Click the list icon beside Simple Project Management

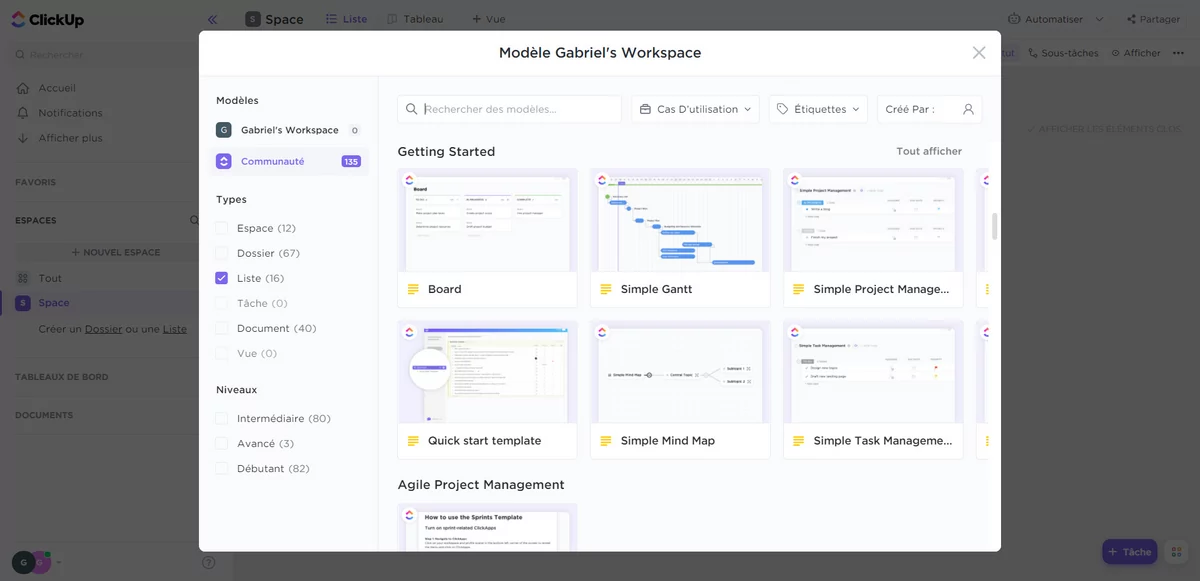pos(798,289)
